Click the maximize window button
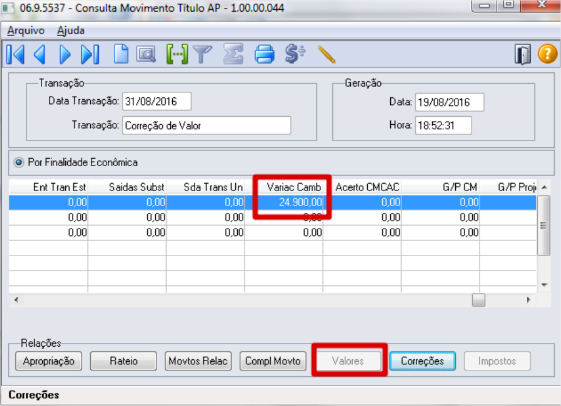The height and width of the screenshot is (406, 561). tap(508, 5)
